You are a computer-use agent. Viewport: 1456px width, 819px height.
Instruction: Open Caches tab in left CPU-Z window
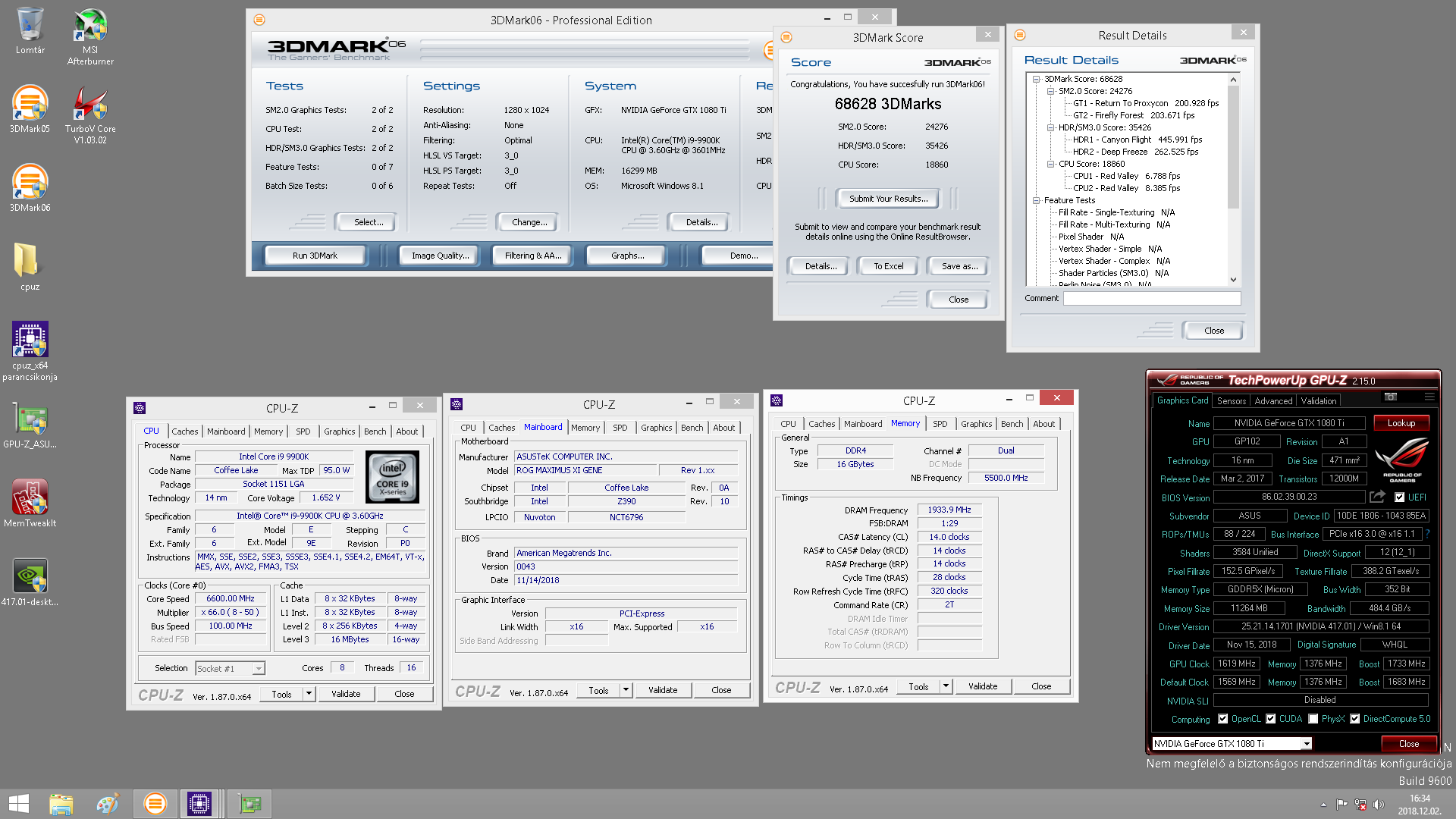coord(184,431)
